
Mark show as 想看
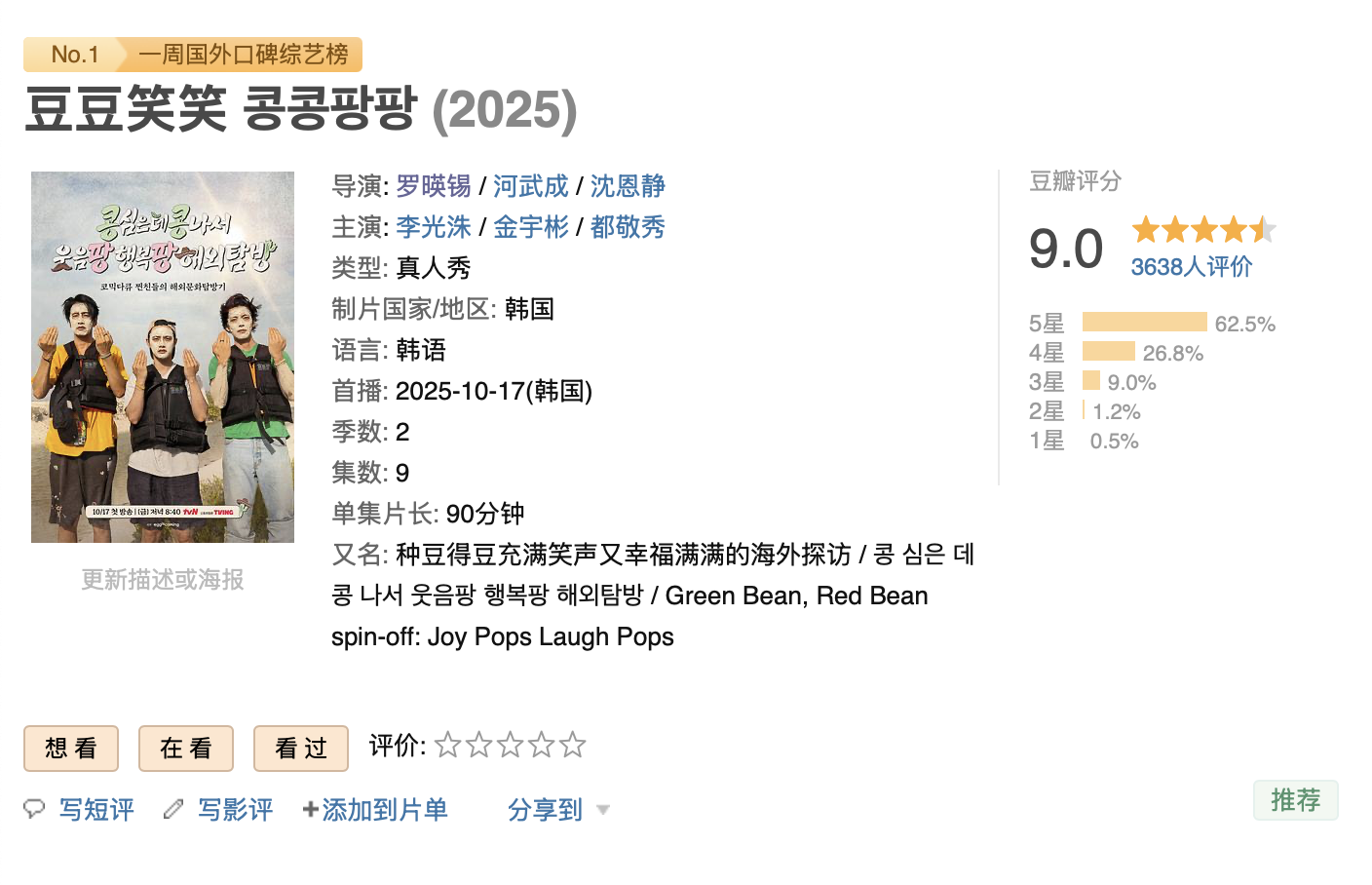71,749
